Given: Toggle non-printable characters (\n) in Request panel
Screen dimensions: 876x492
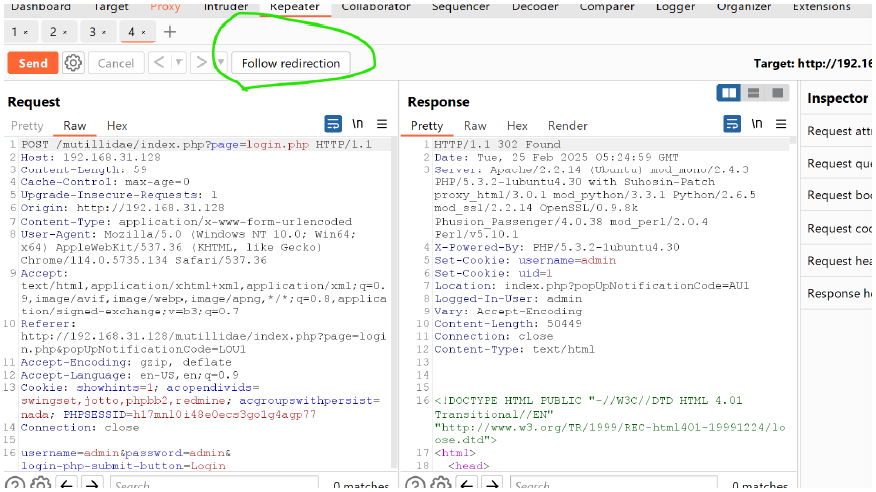Looking at the screenshot, I should tap(358, 123).
